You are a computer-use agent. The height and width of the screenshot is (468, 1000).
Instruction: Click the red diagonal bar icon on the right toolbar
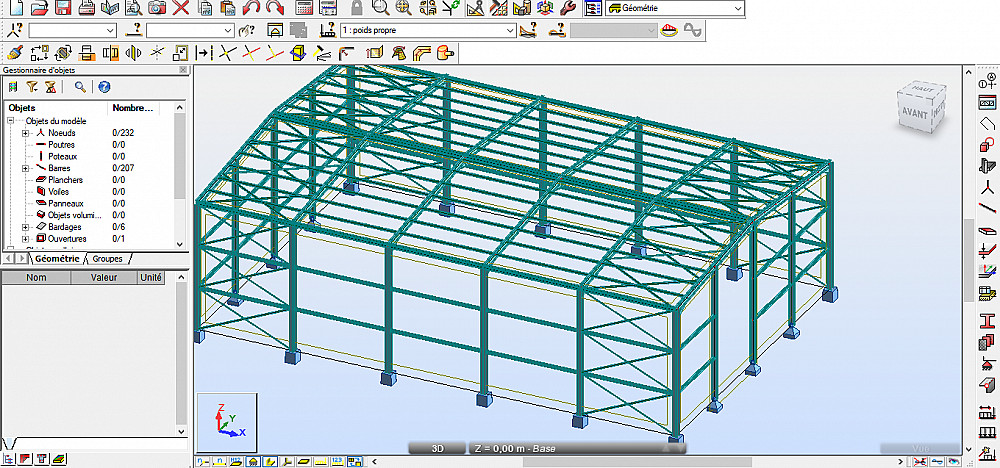[987, 208]
